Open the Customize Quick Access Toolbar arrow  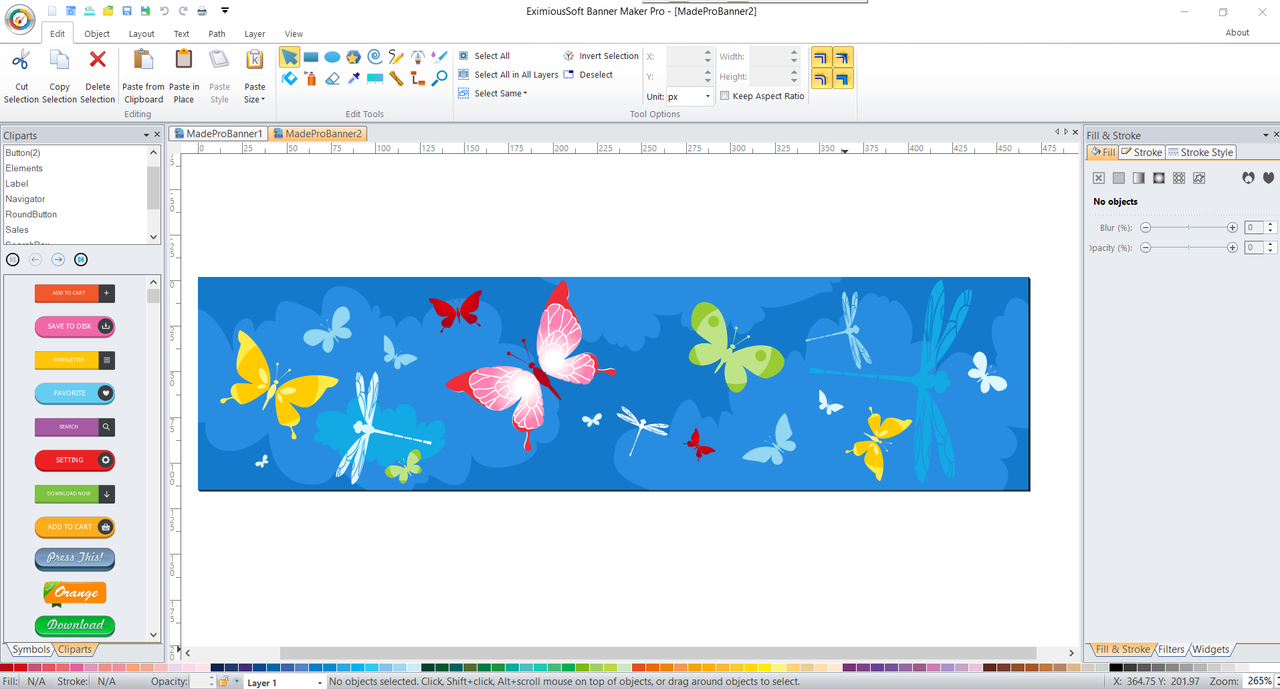pos(225,10)
